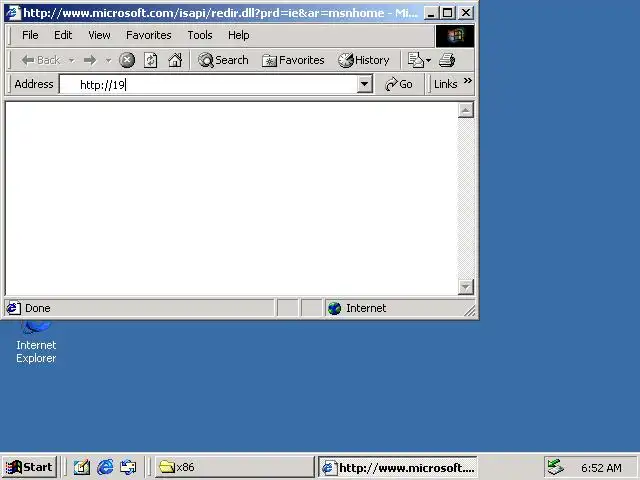The image size is (640, 480).
Task: Refresh the page with Refresh icon
Action: pos(150,60)
